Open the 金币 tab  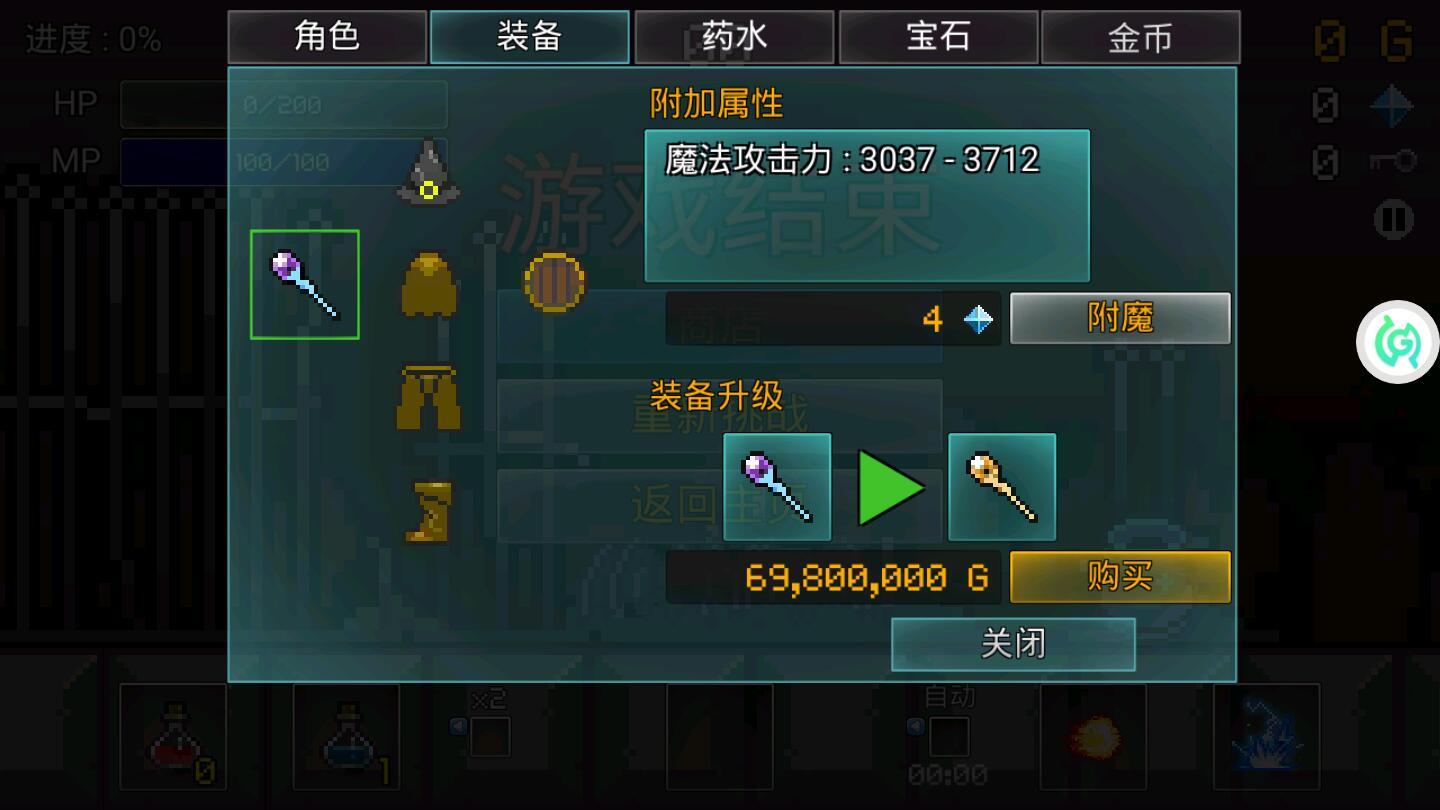[1141, 37]
